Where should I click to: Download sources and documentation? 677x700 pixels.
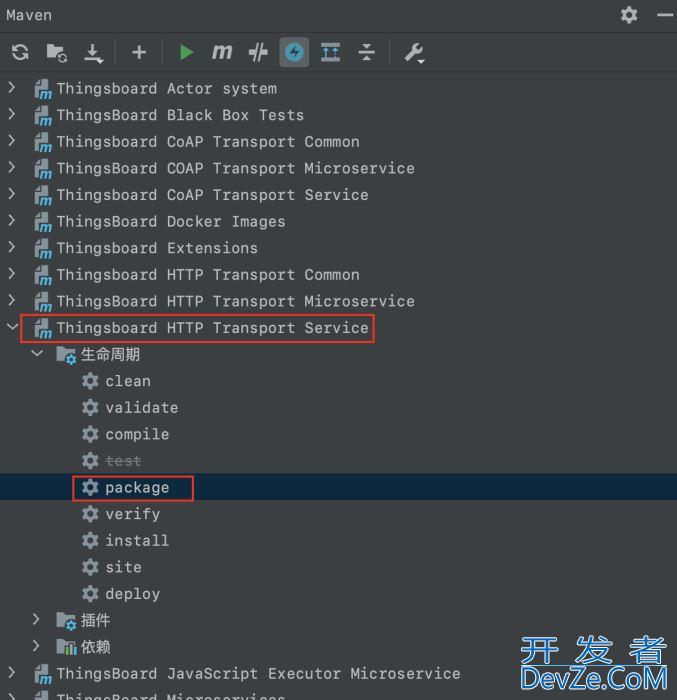tap(93, 53)
